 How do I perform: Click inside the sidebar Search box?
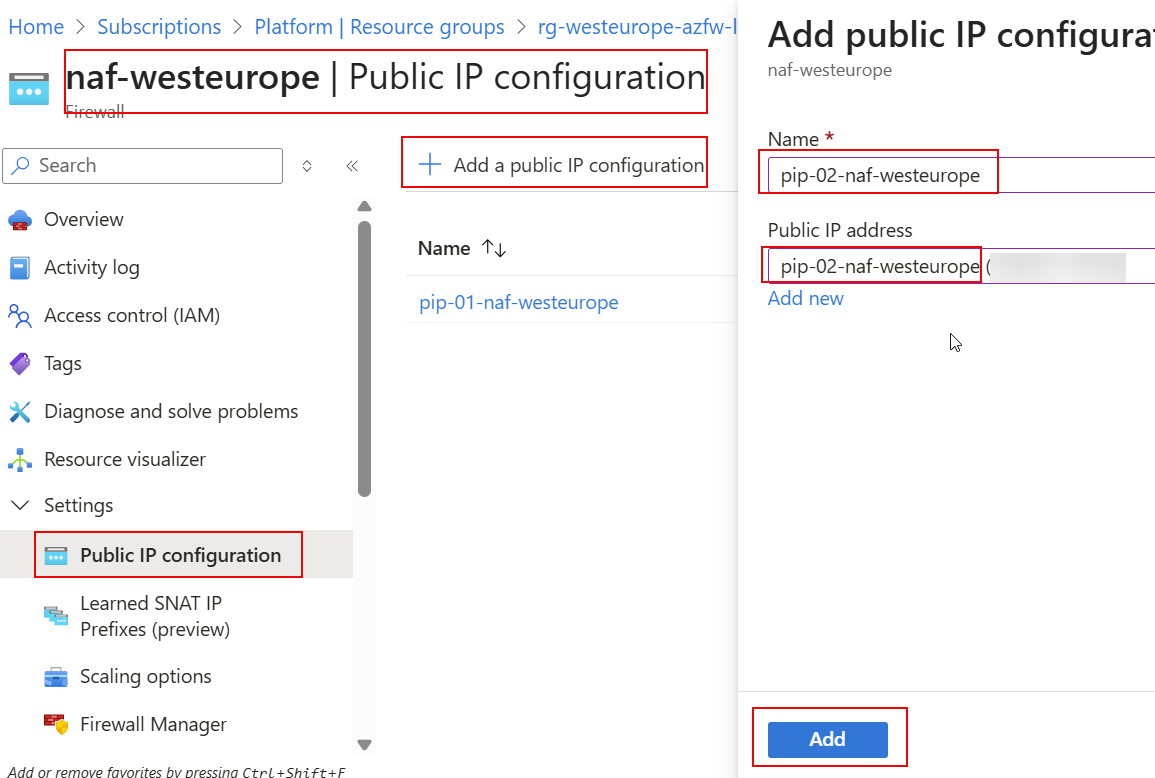click(x=143, y=165)
